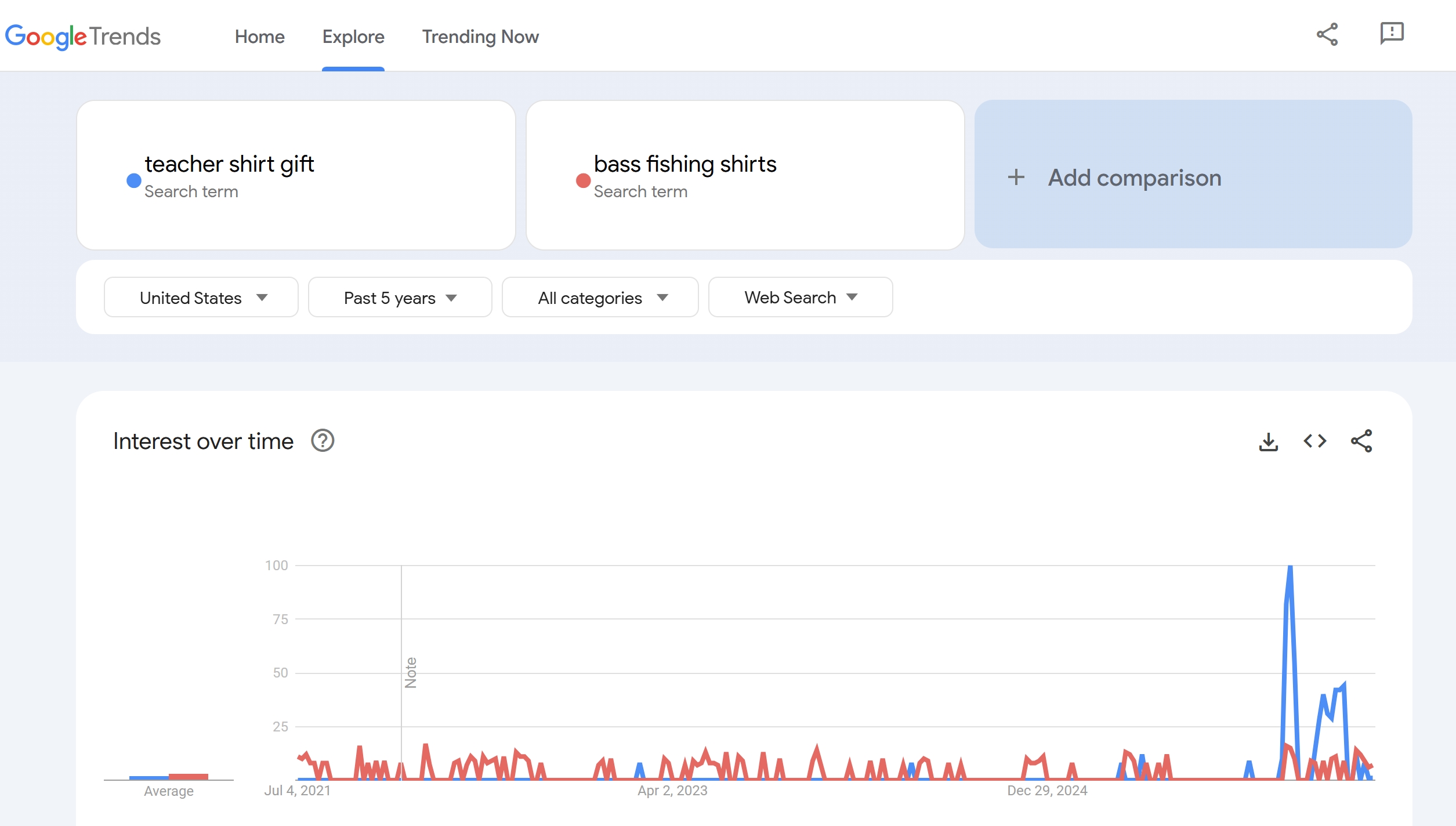The image size is (1456, 826).
Task: Click the 'Dec 29, 2024' axis label
Action: coord(1048,791)
